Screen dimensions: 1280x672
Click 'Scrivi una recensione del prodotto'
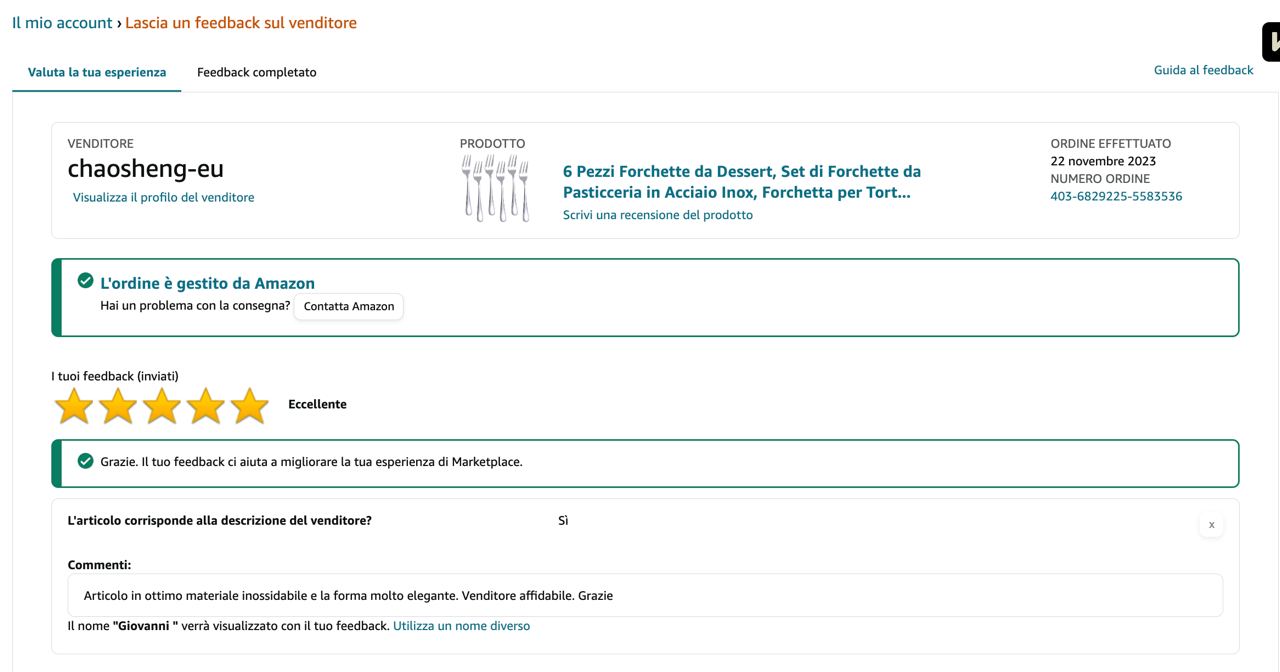(x=657, y=215)
